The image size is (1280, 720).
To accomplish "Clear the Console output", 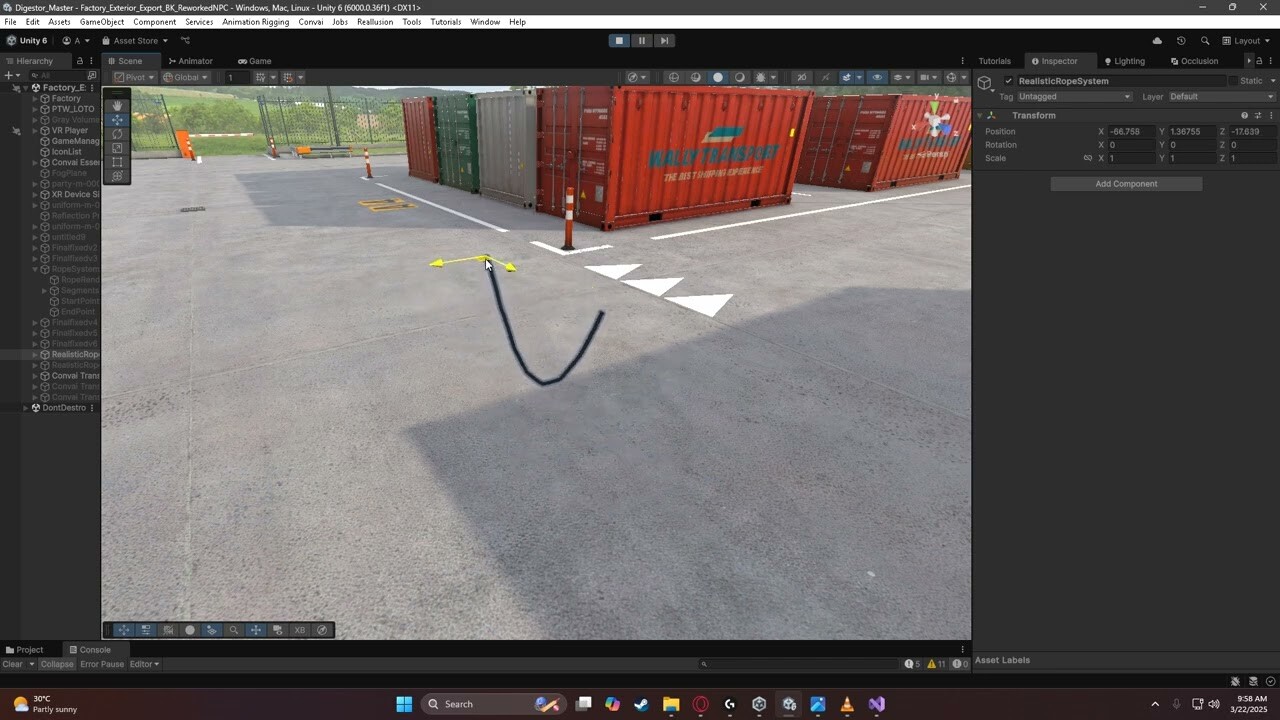I will pyautogui.click(x=15, y=664).
